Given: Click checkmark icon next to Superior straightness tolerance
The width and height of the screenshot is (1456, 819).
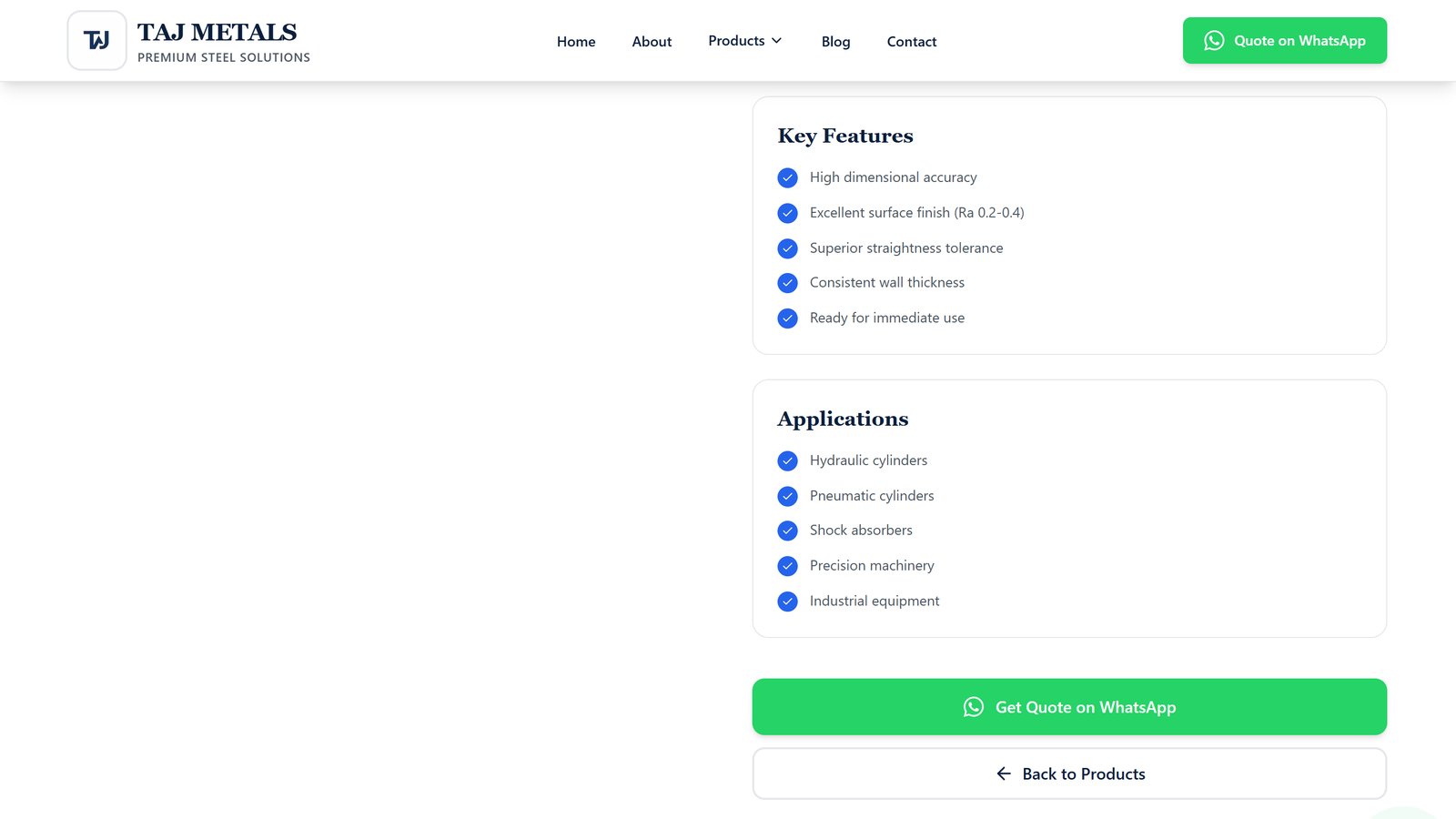Looking at the screenshot, I should click(788, 248).
